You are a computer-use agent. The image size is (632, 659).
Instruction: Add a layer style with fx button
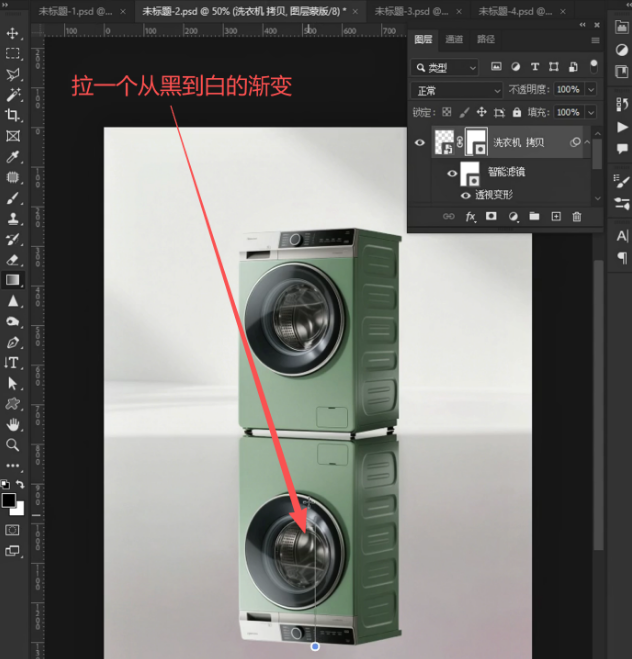(x=470, y=216)
